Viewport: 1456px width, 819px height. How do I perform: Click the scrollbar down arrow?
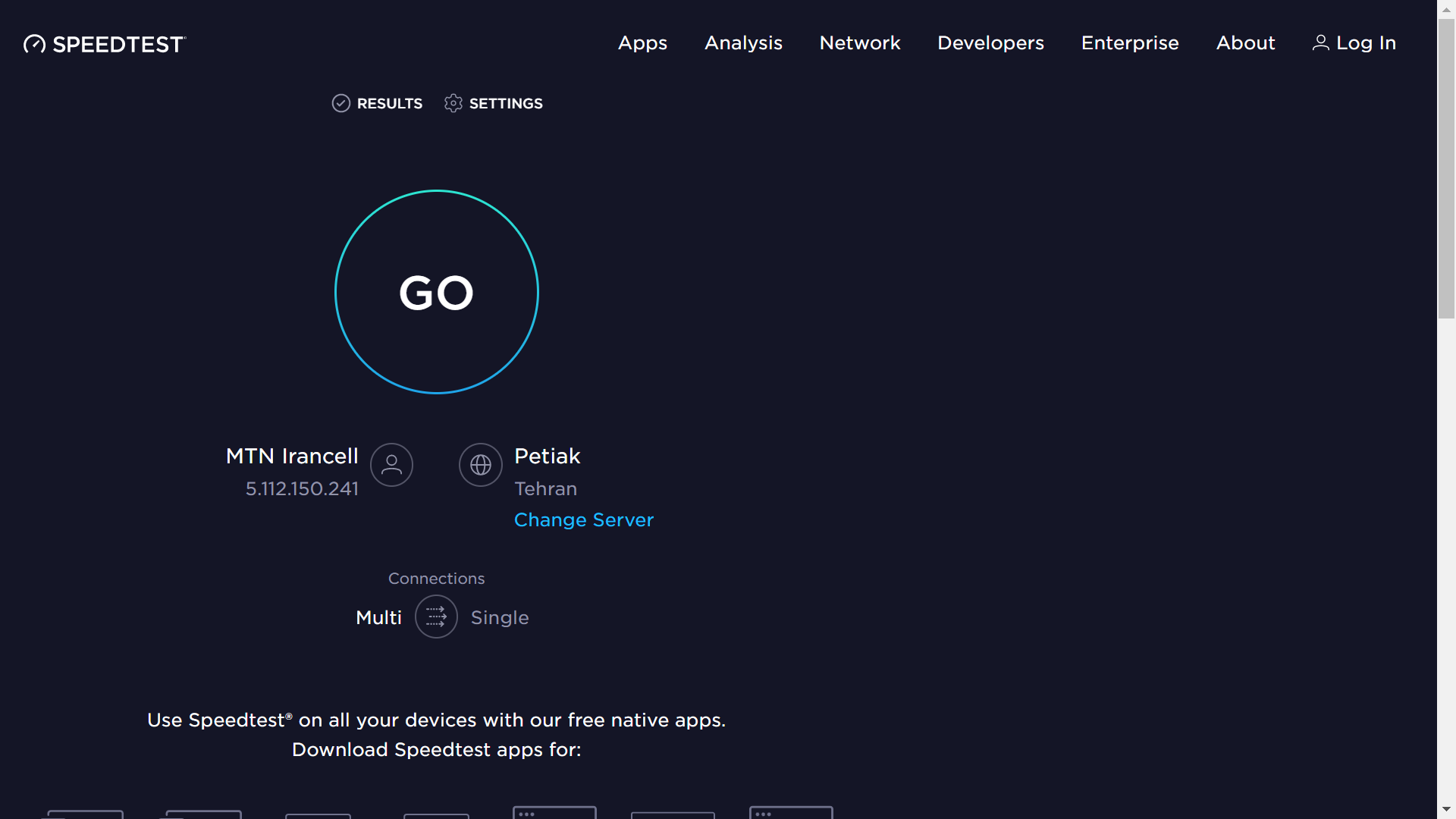coord(1446,809)
